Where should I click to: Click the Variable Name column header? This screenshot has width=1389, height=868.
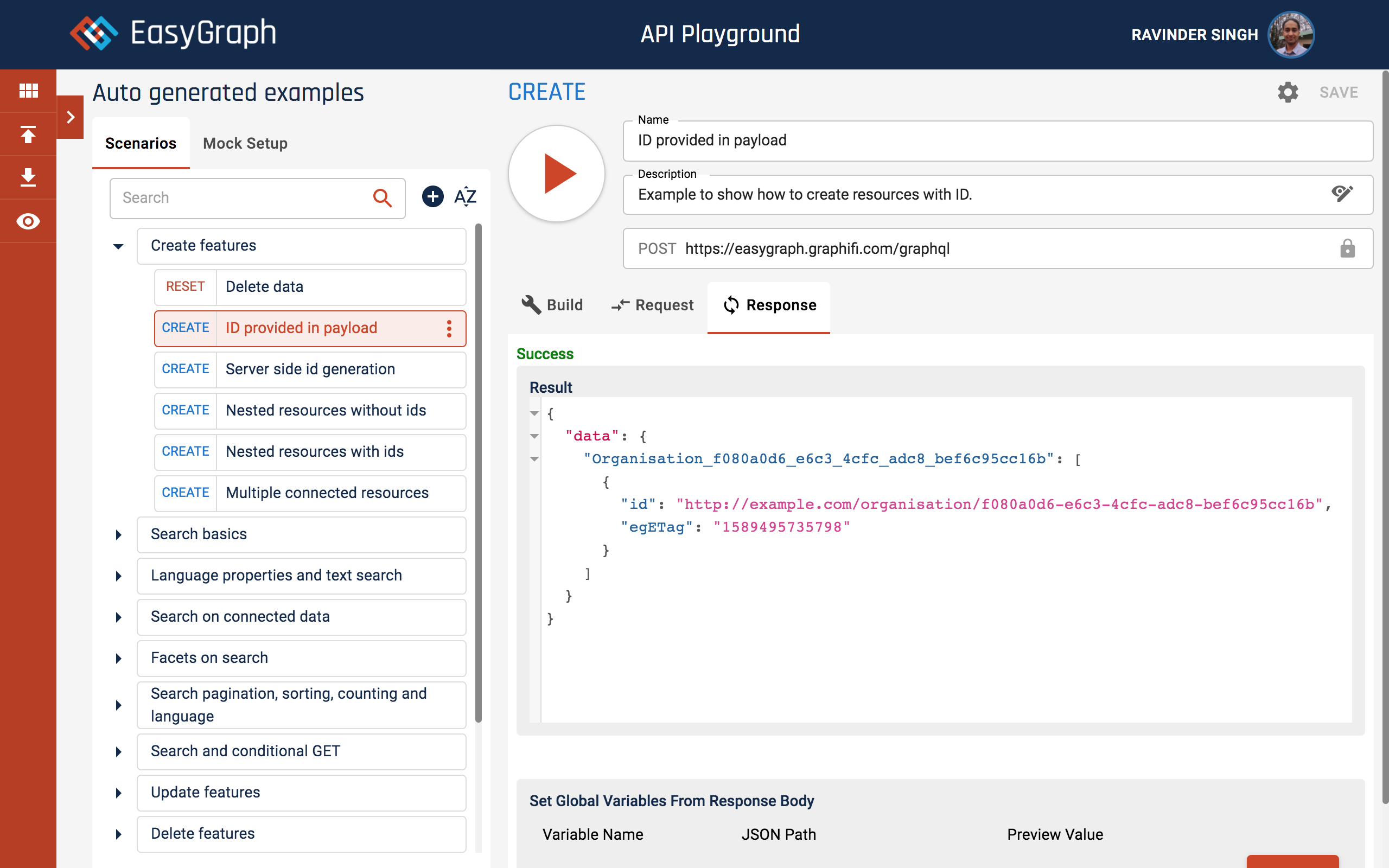pyautogui.click(x=593, y=835)
